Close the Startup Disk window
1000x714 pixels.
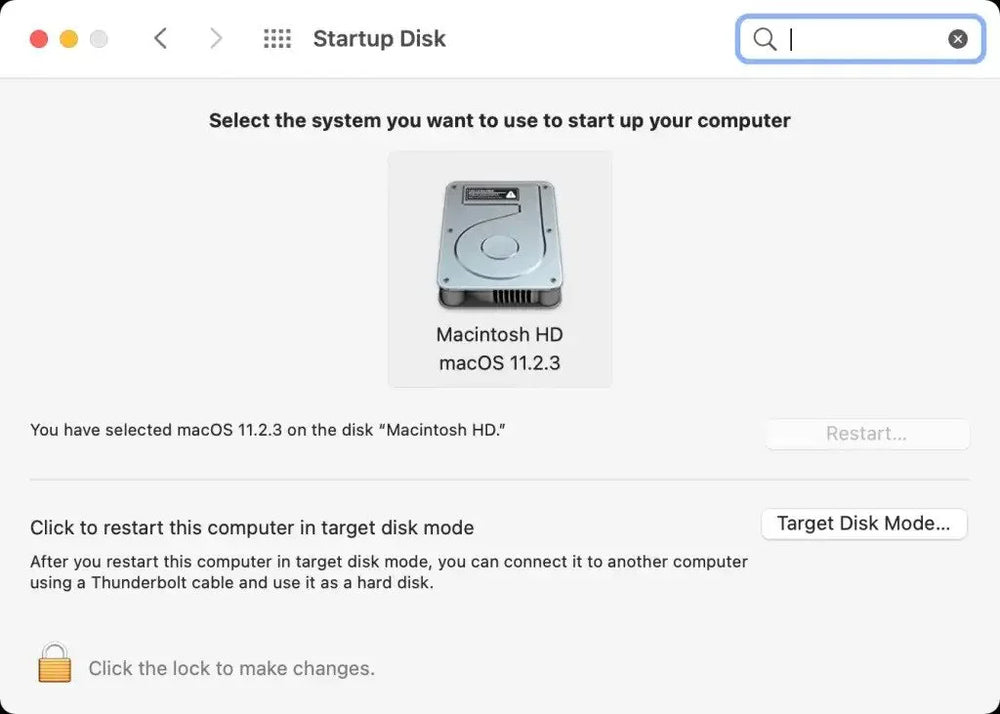pos(39,39)
